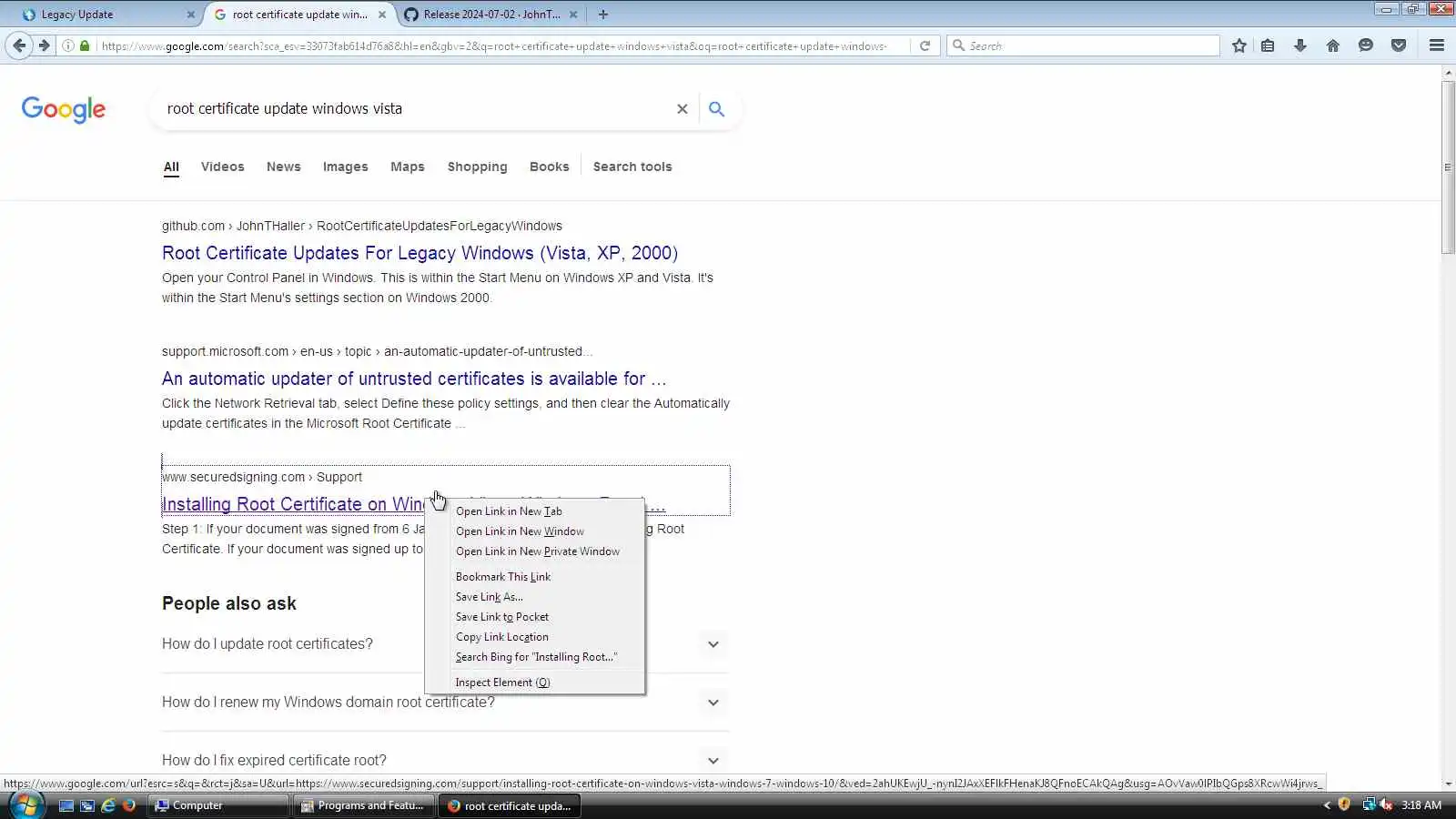Open "Root Certificate Updates For Legacy Windows" result
This screenshot has height=819, width=1456.
420,253
